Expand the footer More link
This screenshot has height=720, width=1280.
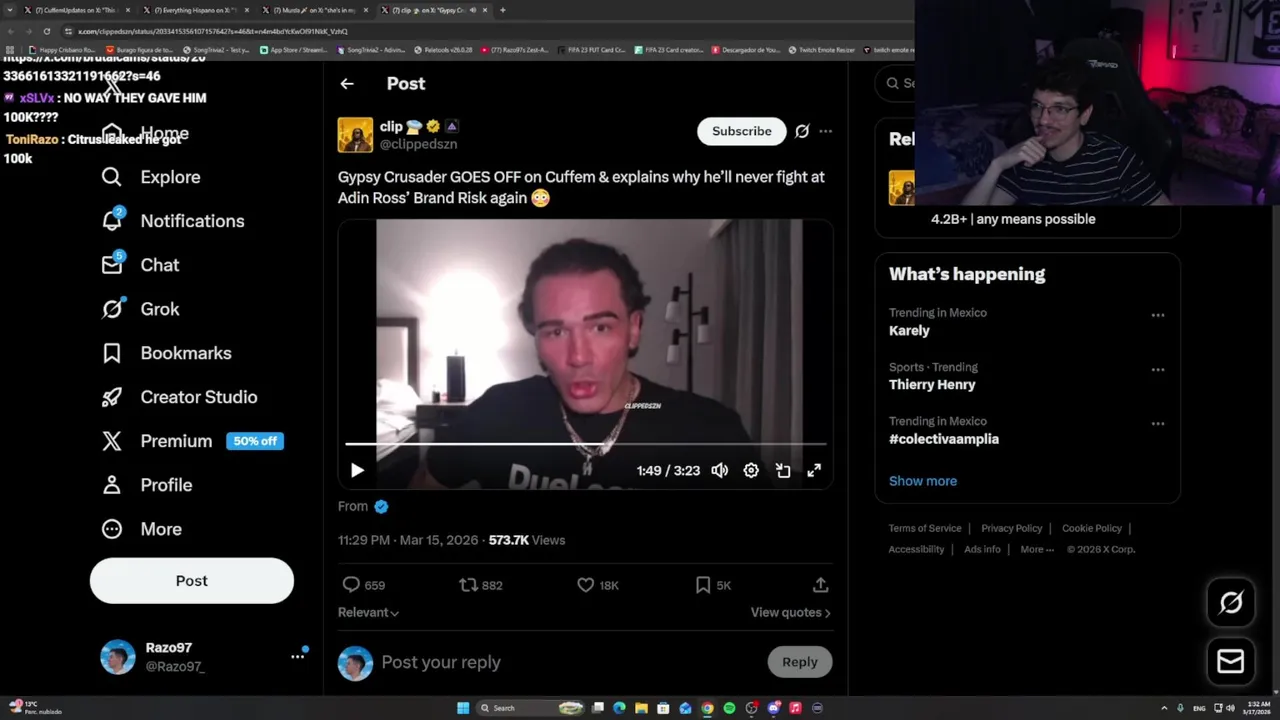pyautogui.click(x=1037, y=549)
